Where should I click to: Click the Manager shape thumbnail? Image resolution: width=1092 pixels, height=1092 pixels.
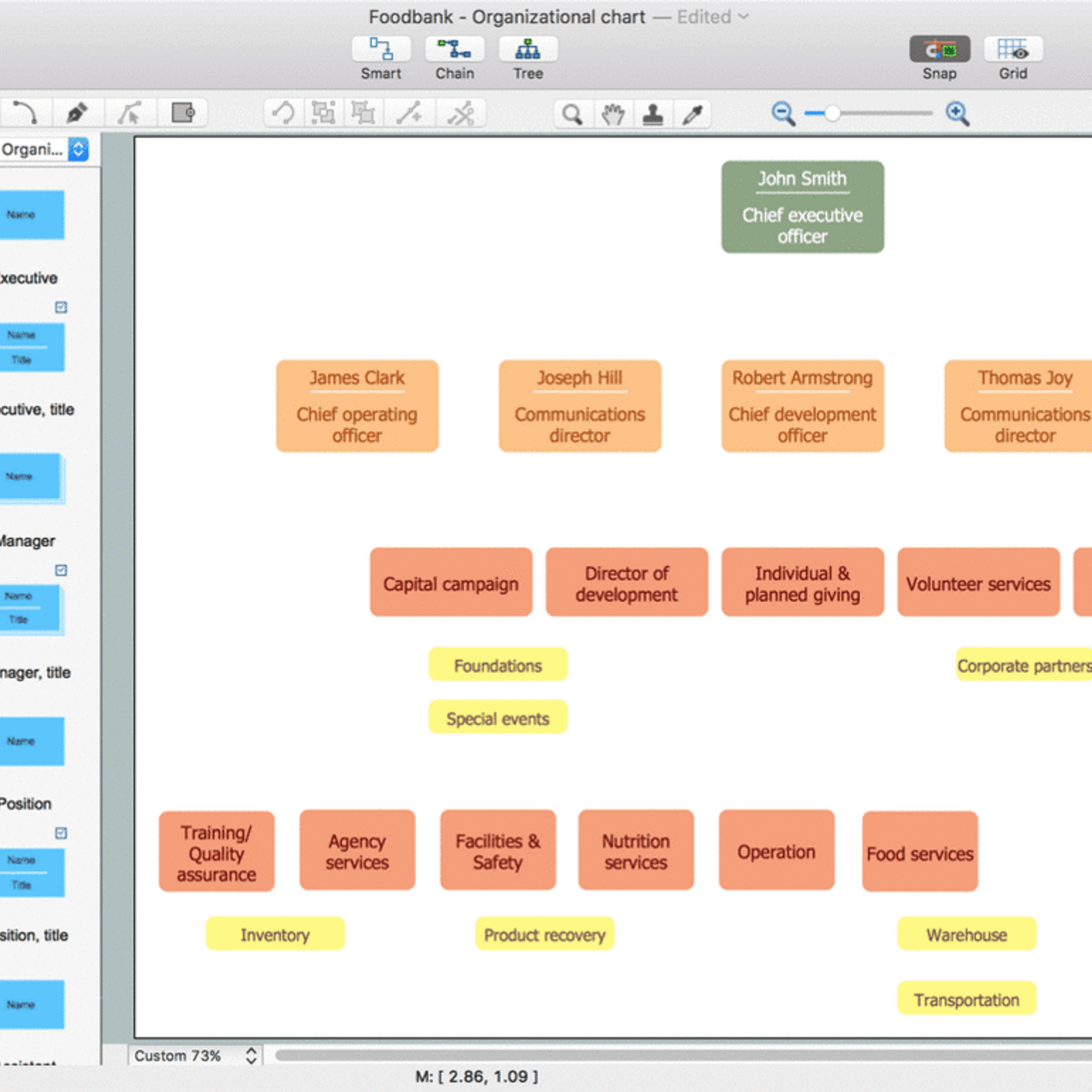(32, 478)
